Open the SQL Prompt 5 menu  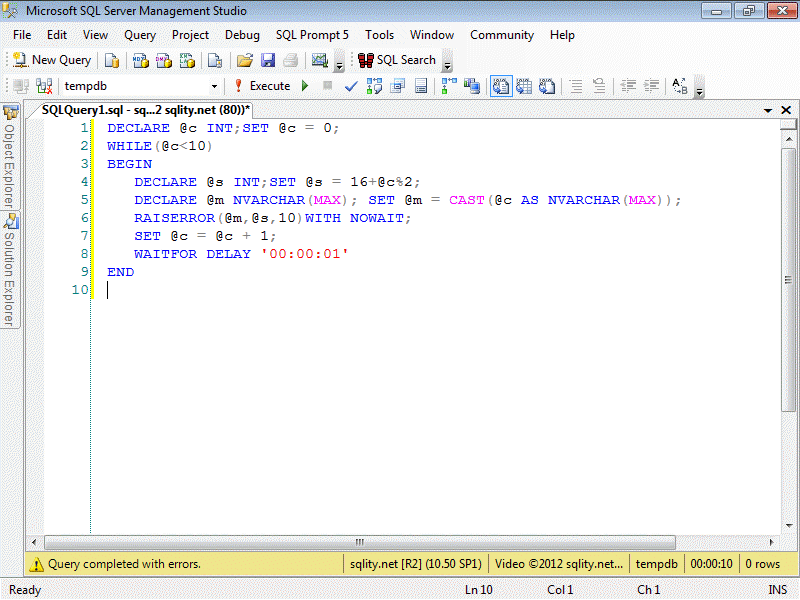(312, 34)
